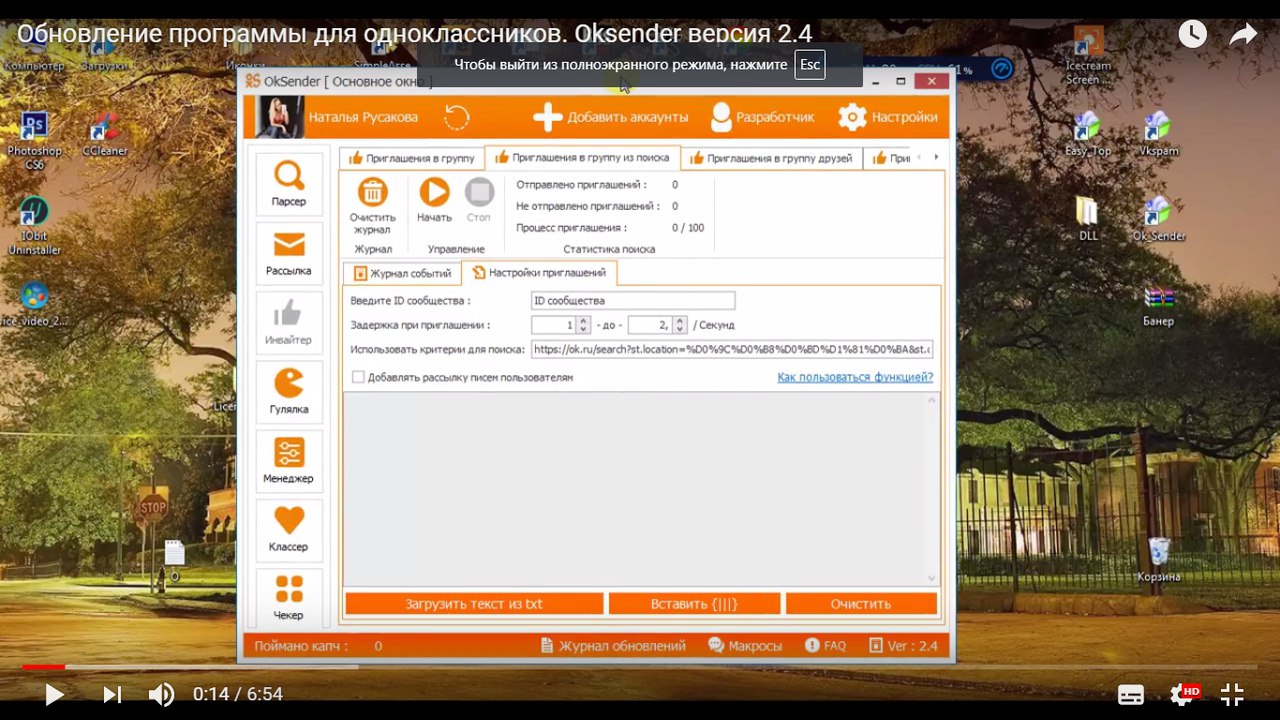Select Приглашения в группу друзей tab
The image size is (1280, 720).
[x=771, y=158]
